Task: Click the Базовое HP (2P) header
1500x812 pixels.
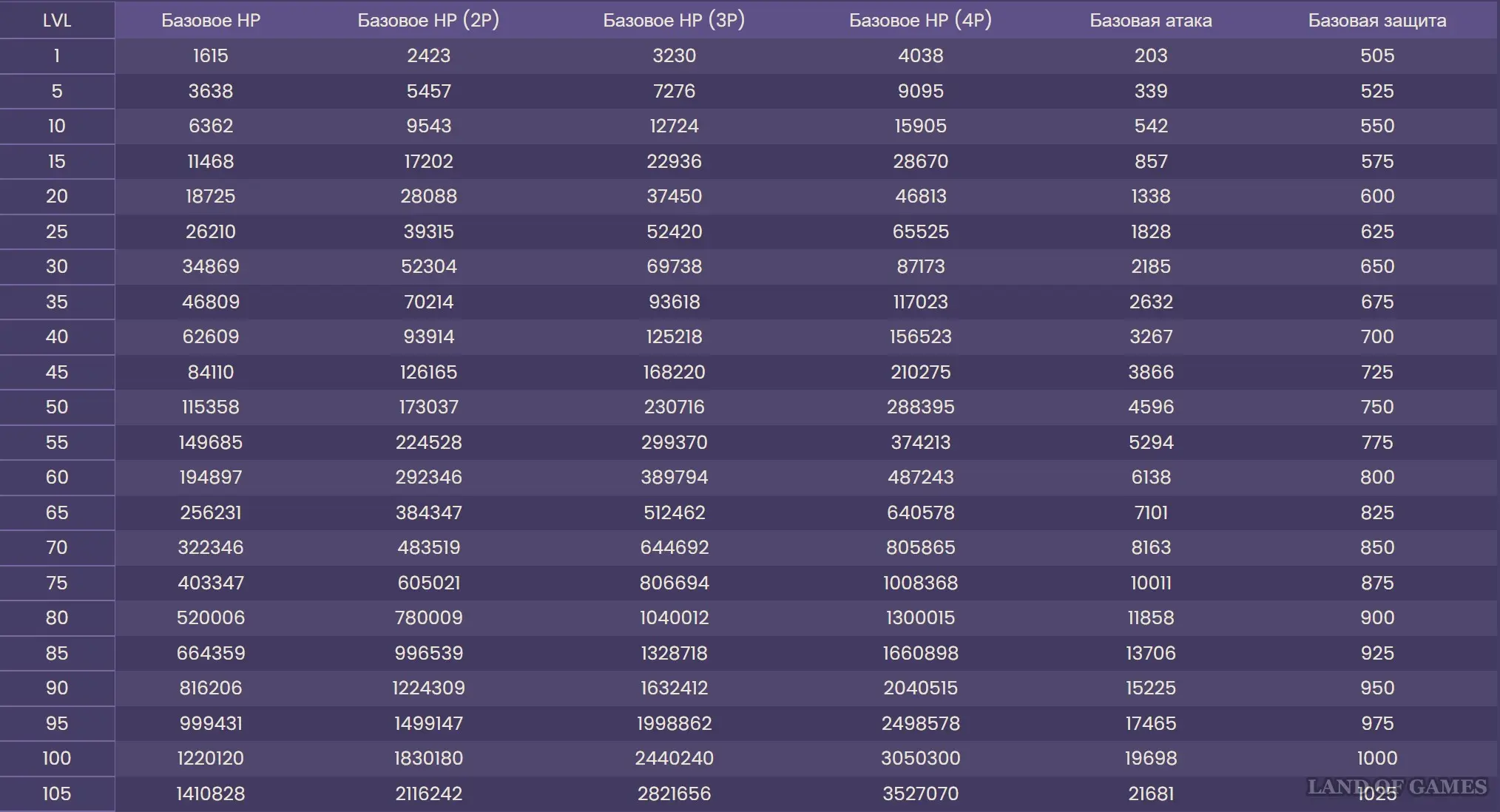Action: point(428,20)
